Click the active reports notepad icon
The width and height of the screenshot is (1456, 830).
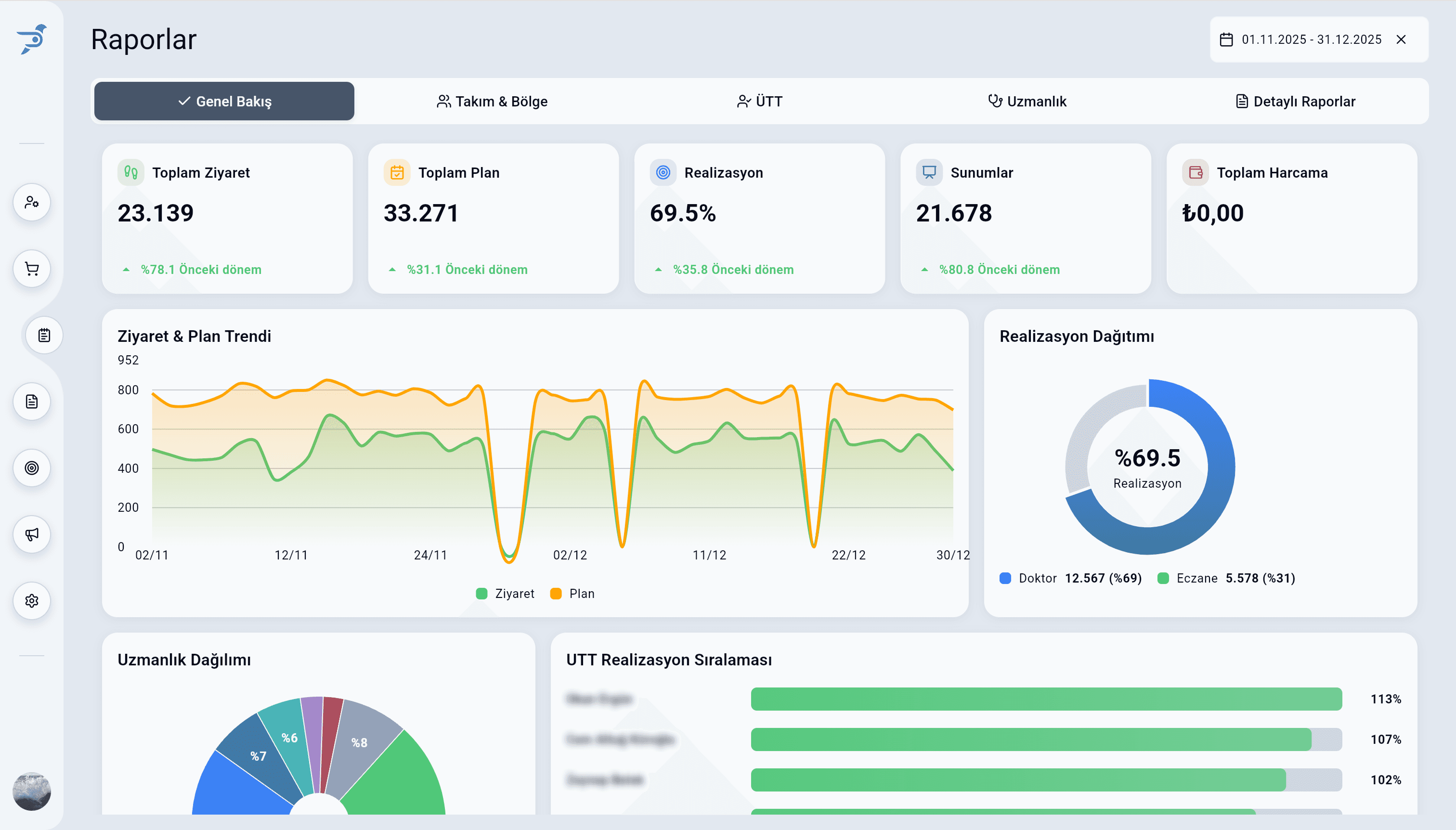tap(44, 335)
